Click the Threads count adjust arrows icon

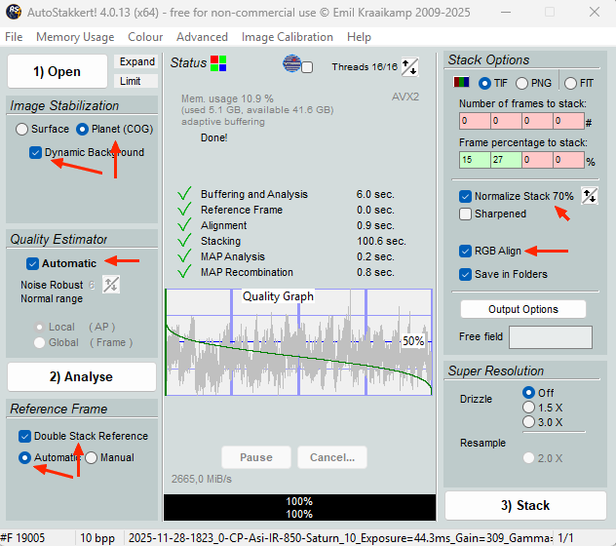point(410,67)
